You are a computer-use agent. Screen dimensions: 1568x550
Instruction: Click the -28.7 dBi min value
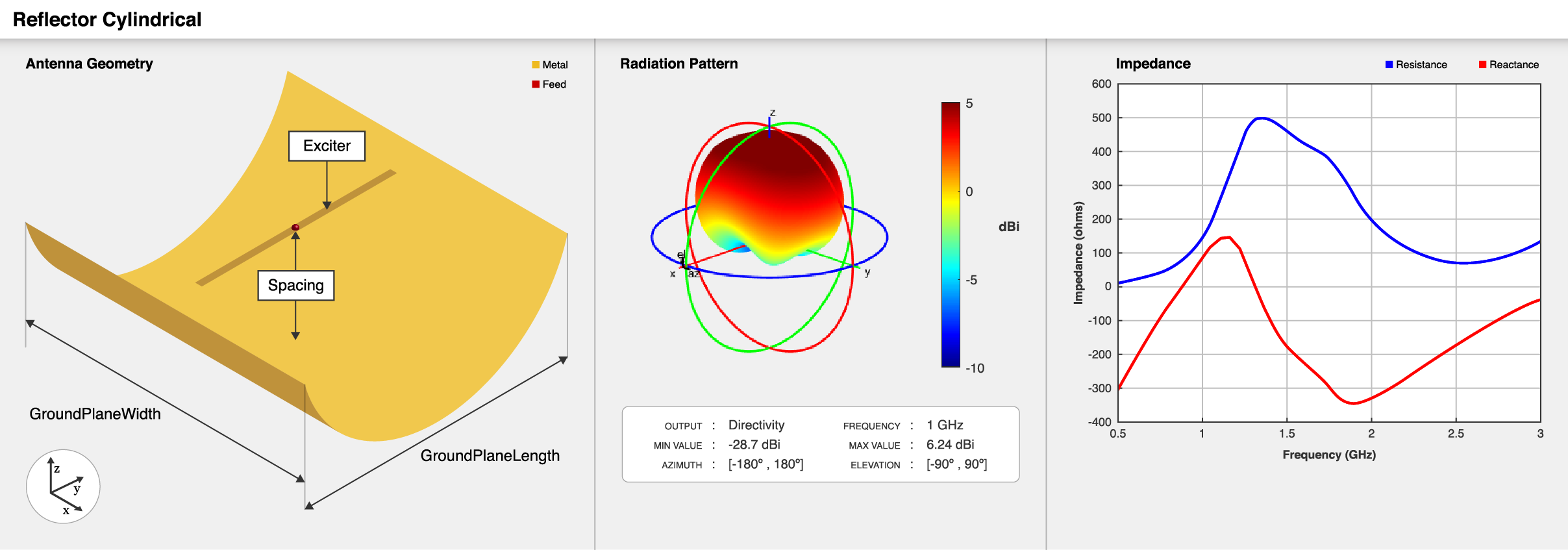click(x=754, y=445)
